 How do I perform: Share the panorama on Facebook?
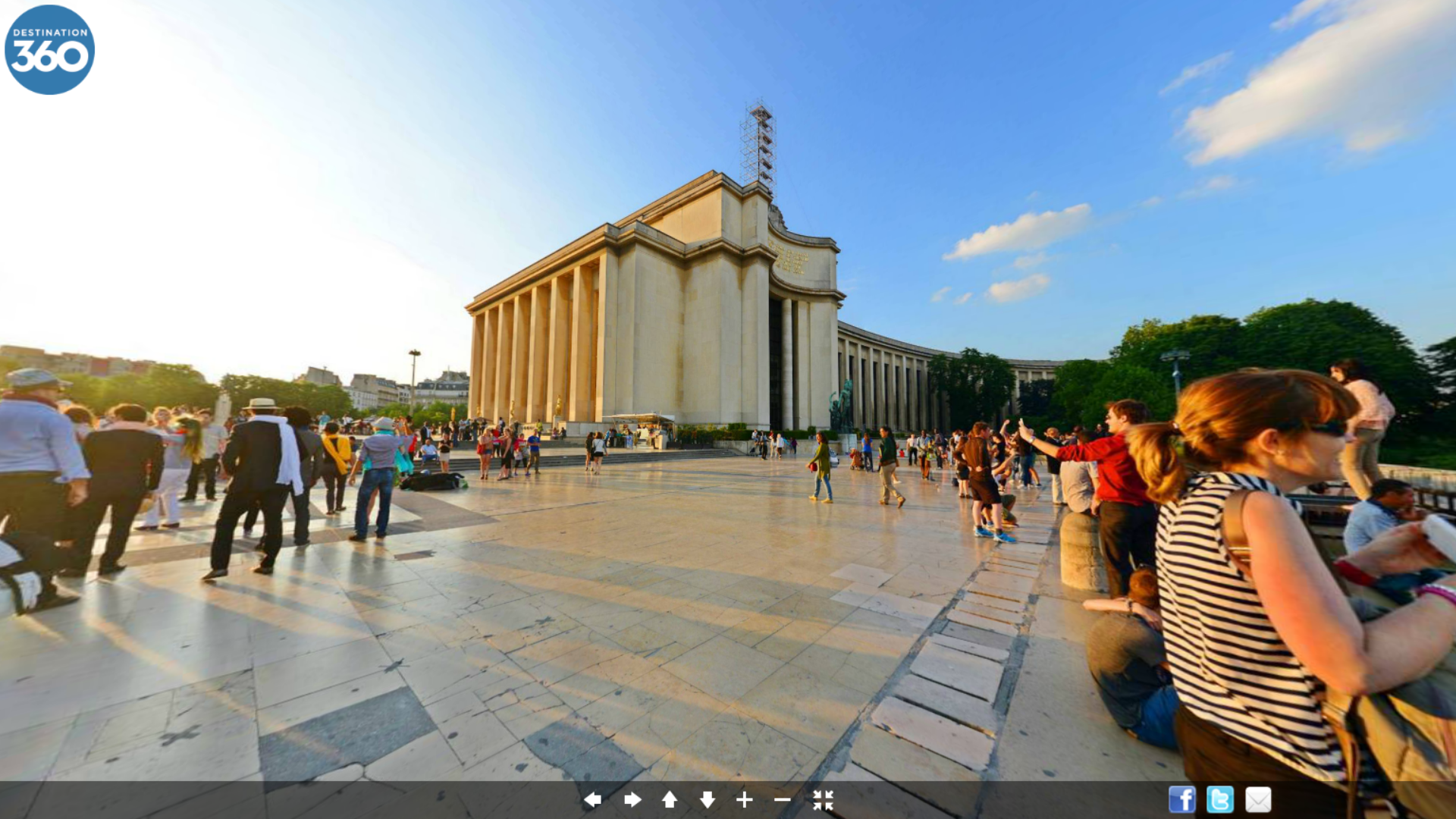click(1181, 799)
